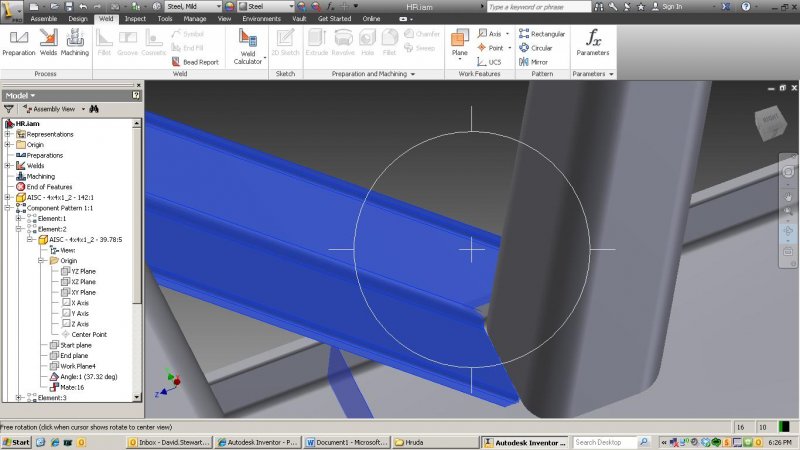Expand the Representations node

tap(8, 134)
